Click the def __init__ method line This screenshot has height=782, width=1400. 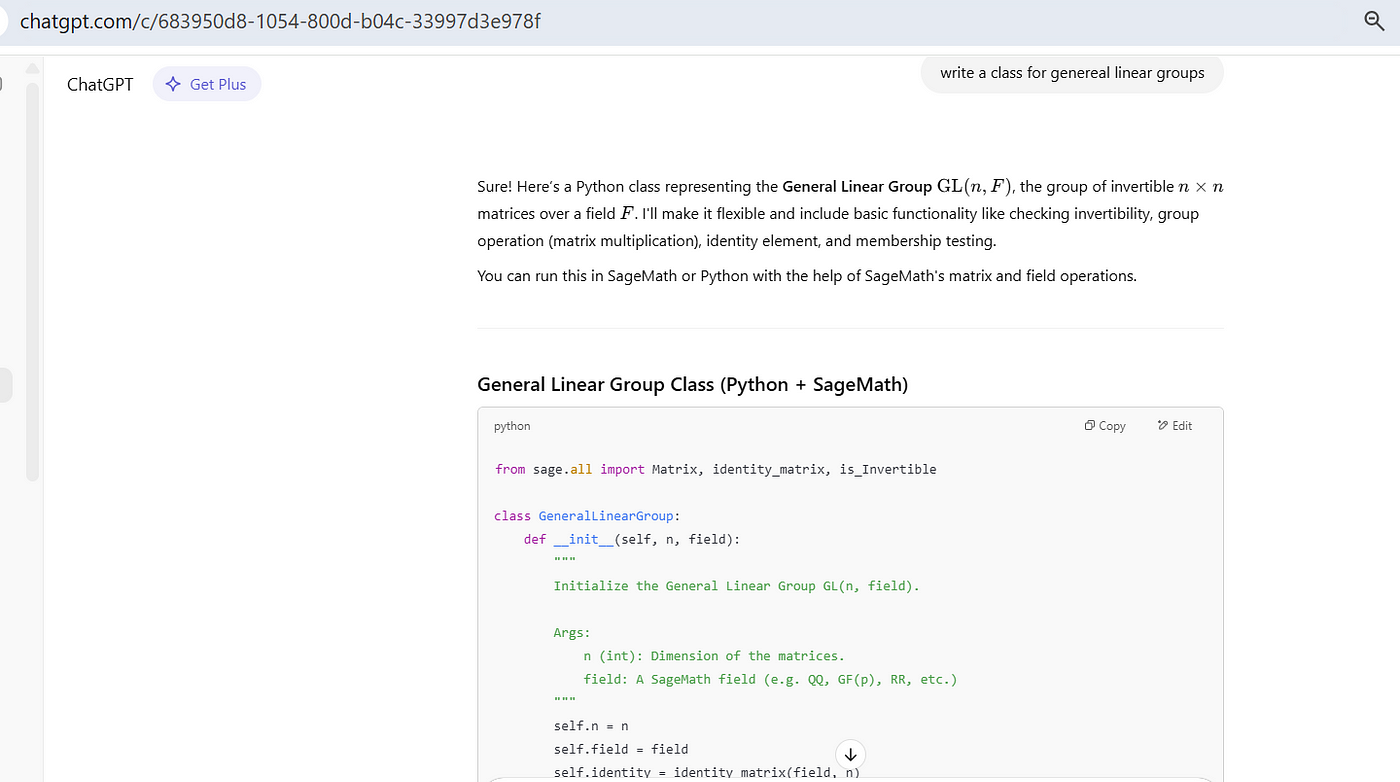click(x=632, y=539)
